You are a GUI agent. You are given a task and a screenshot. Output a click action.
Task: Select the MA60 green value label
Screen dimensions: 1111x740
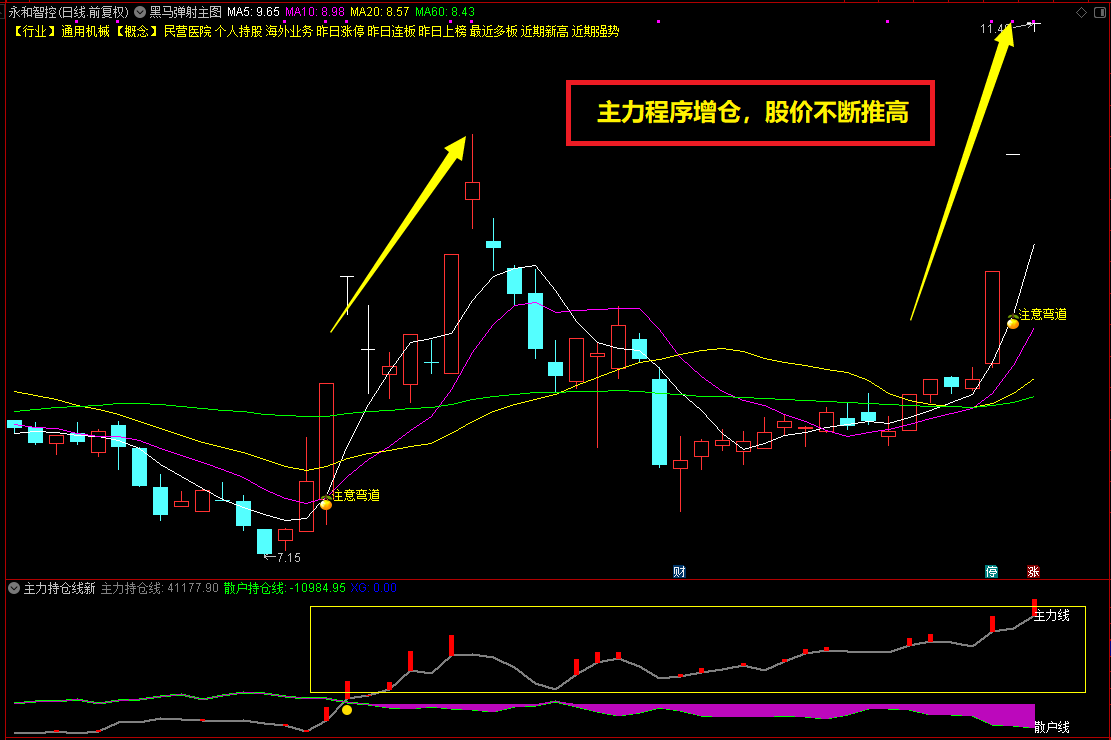pyautogui.click(x=445, y=12)
